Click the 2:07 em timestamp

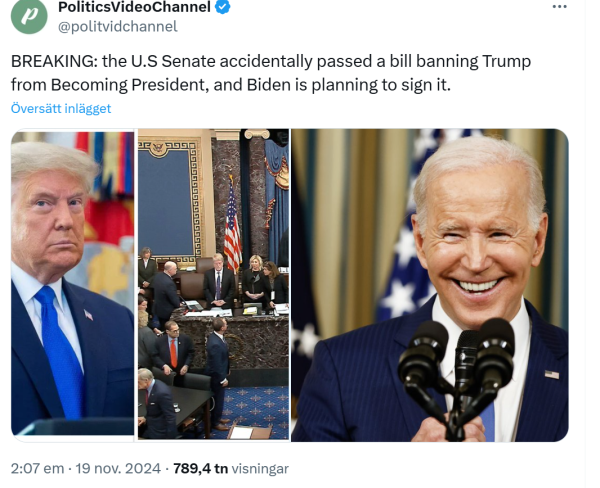tap(37, 468)
